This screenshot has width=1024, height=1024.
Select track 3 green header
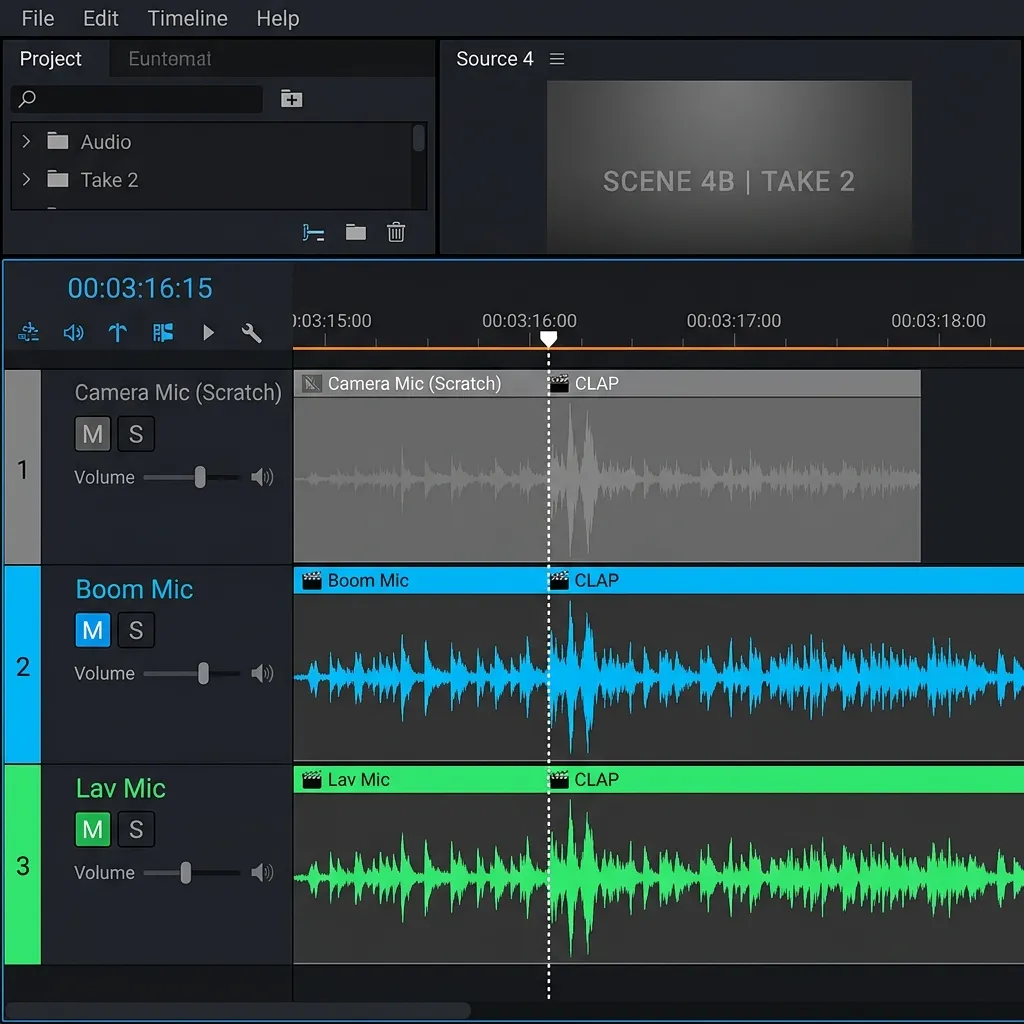tap(23, 865)
